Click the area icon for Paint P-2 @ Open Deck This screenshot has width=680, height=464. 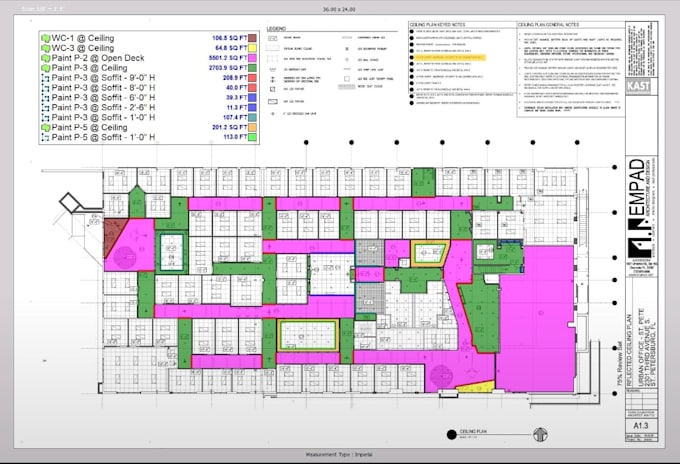click(x=46, y=58)
